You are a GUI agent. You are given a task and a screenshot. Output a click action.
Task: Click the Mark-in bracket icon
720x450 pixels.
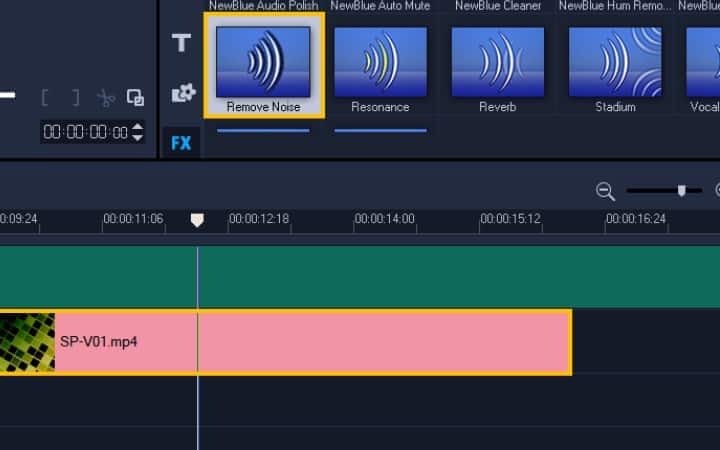point(46,97)
